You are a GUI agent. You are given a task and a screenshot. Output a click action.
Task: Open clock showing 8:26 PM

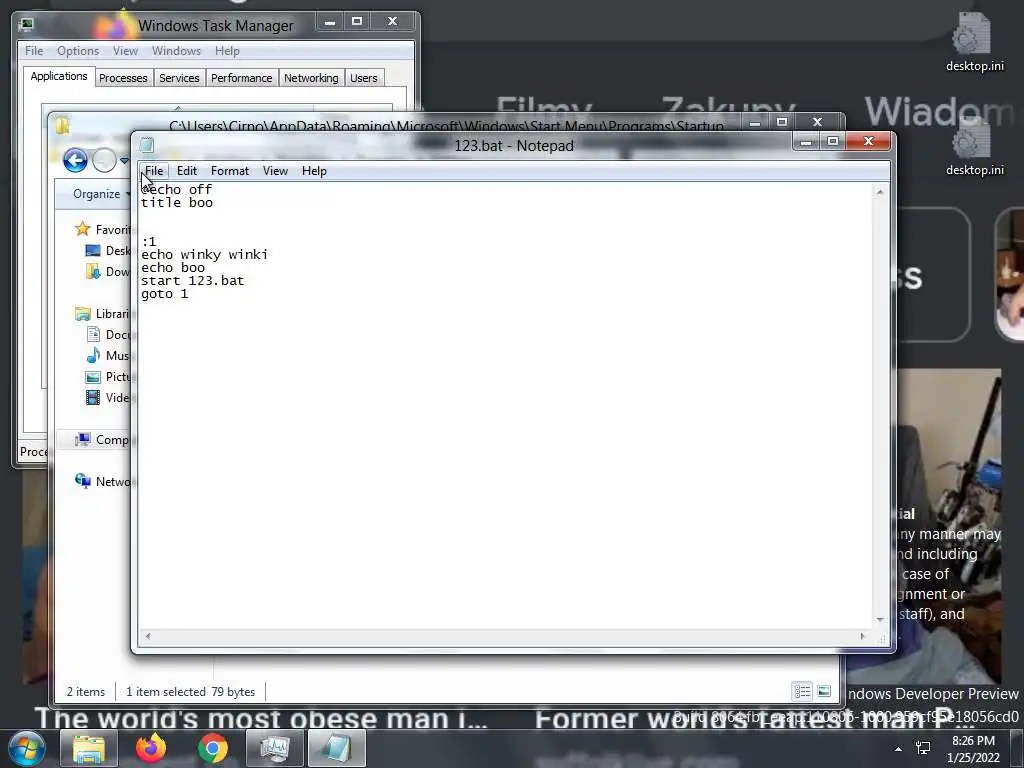tap(973, 749)
